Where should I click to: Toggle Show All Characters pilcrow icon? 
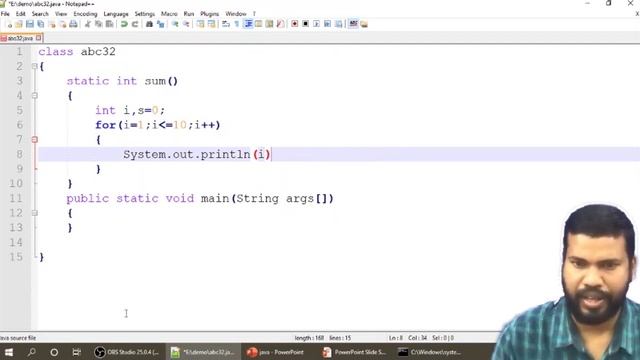point(237,24)
